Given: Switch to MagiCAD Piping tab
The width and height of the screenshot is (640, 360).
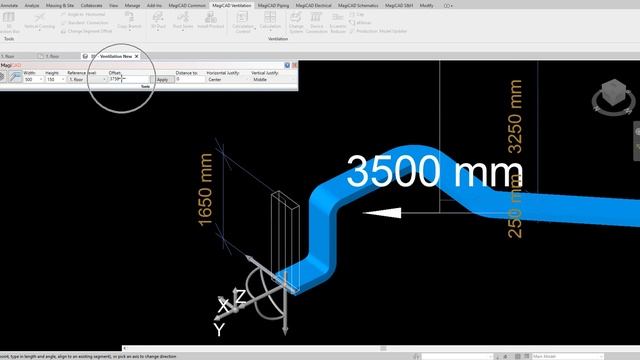Looking at the screenshot, I should pos(273,6).
